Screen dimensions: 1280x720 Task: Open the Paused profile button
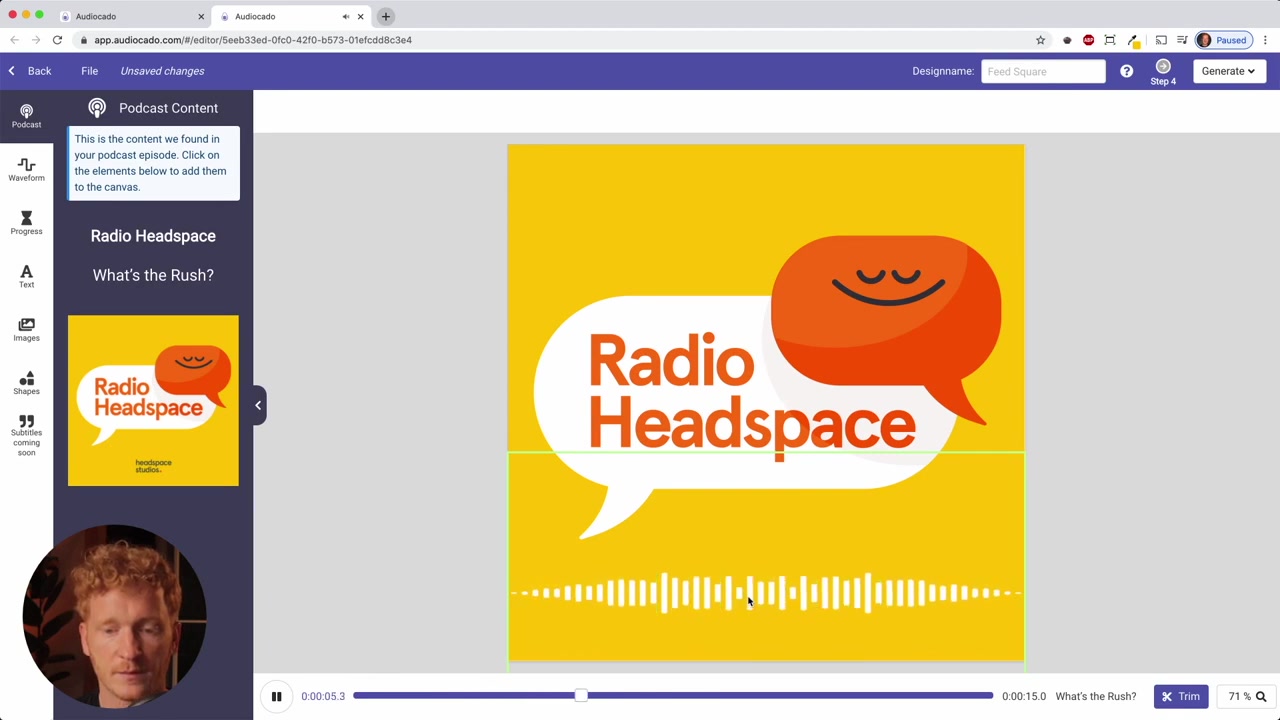(1222, 40)
